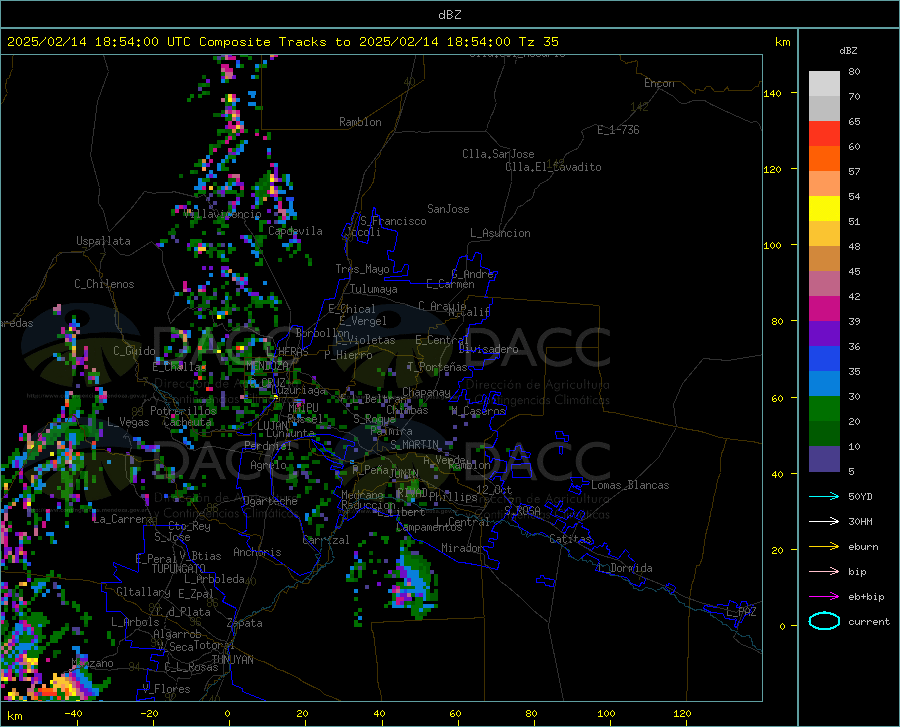
Task: Select the yellow 54 dBZ color swatch
Action: pos(824,208)
